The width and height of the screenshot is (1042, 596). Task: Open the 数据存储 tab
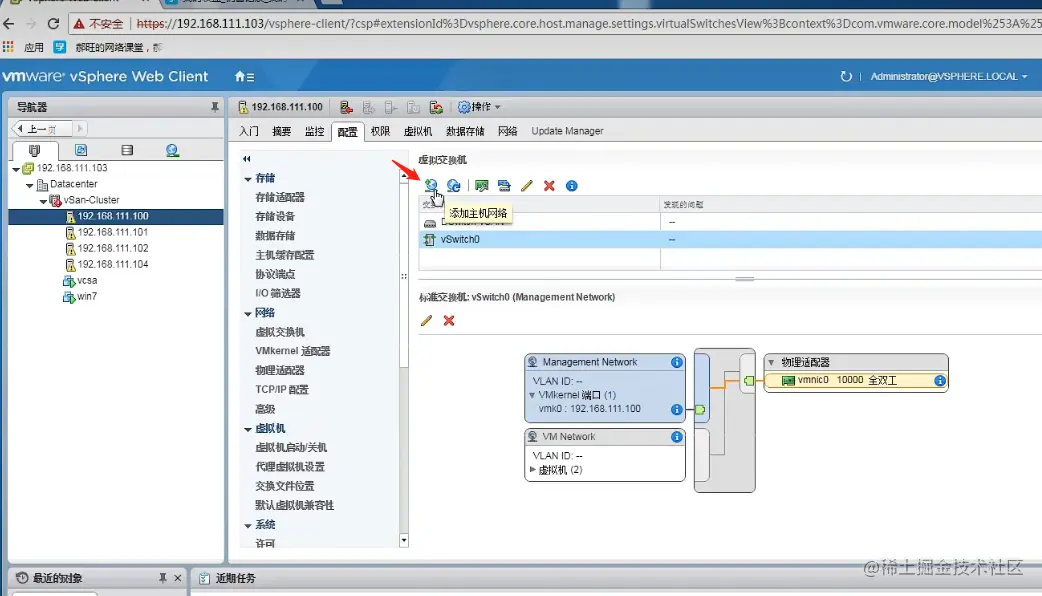tap(465, 131)
